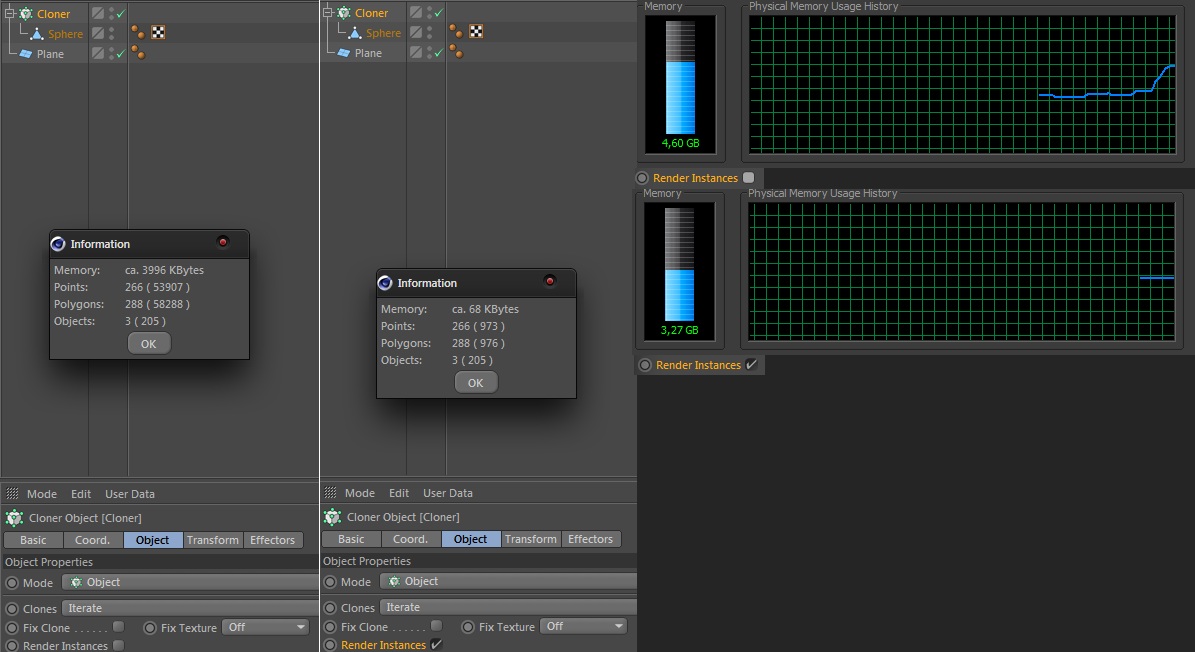
Task: Enable the unchecked Render Instances checkbox in left attributes
Action: (119, 646)
